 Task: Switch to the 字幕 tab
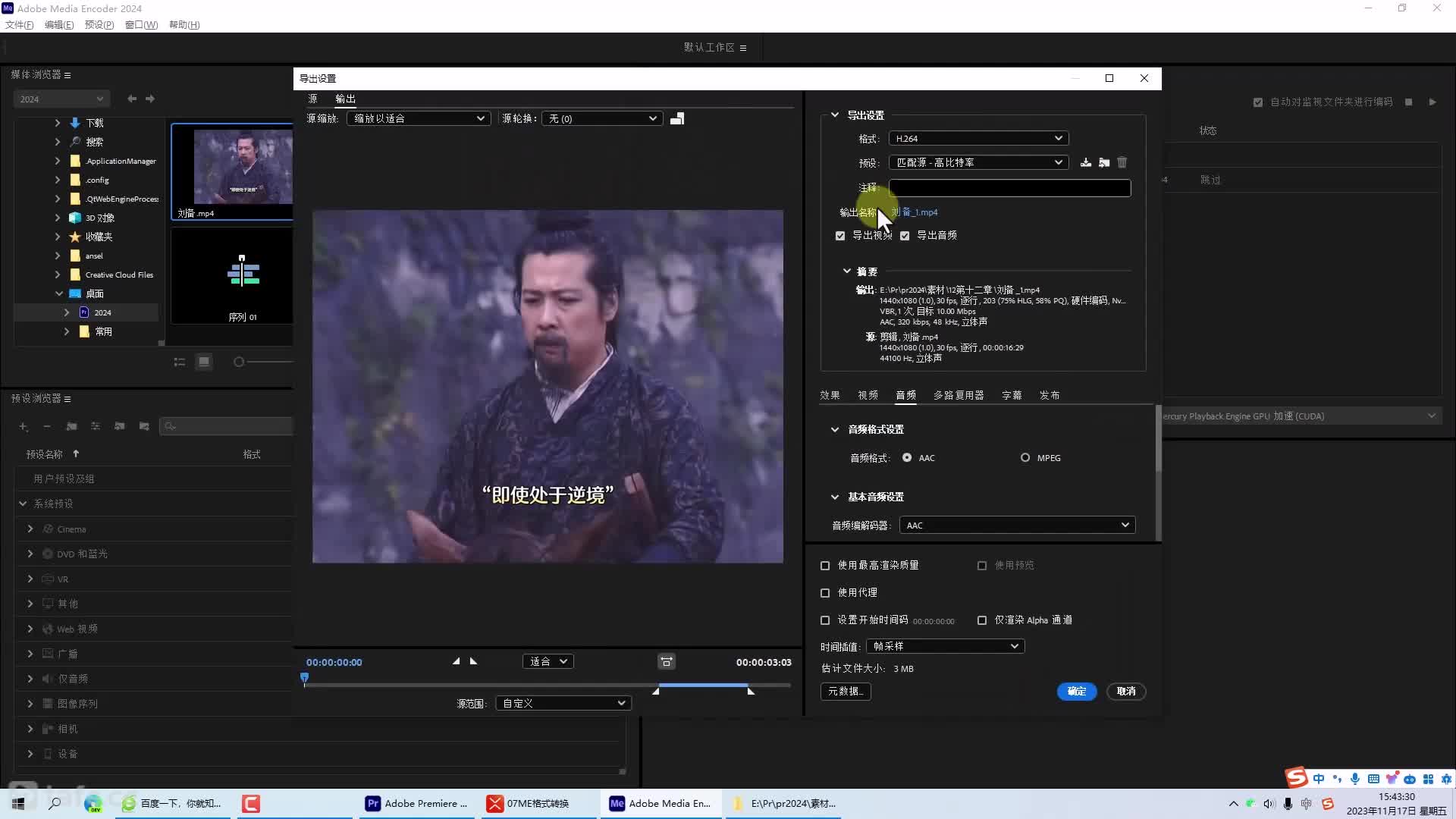[1012, 395]
